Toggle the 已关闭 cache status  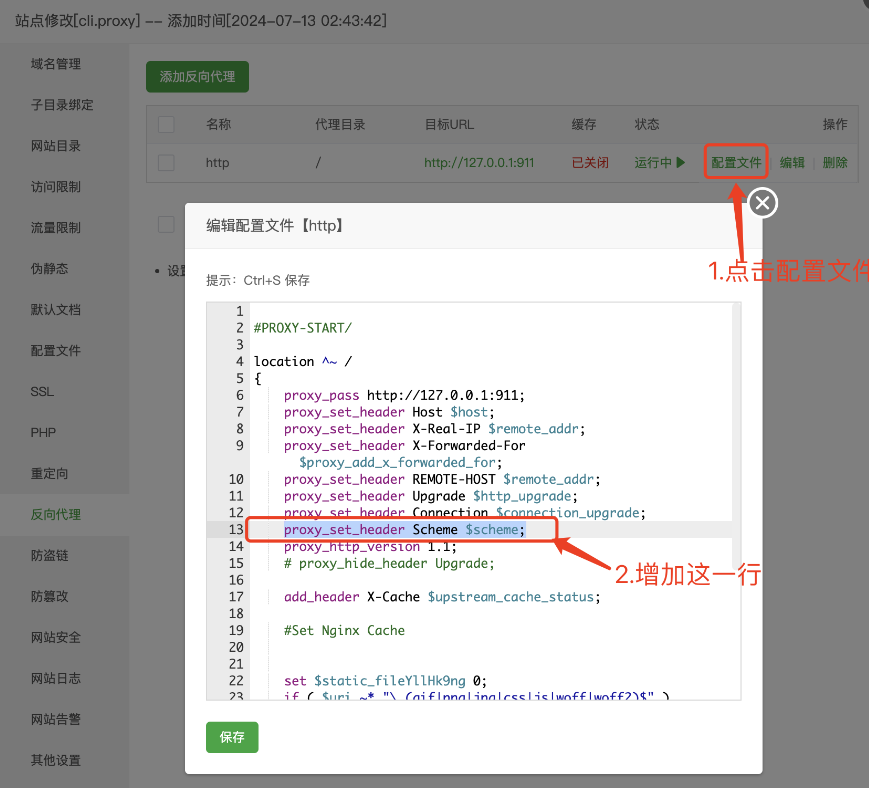click(x=590, y=162)
